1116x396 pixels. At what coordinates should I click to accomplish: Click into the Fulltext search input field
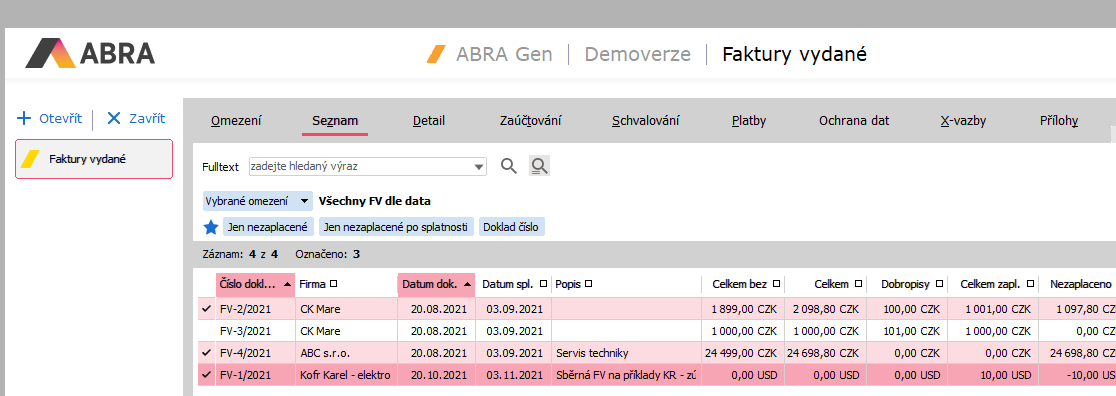tap(361, 167)
